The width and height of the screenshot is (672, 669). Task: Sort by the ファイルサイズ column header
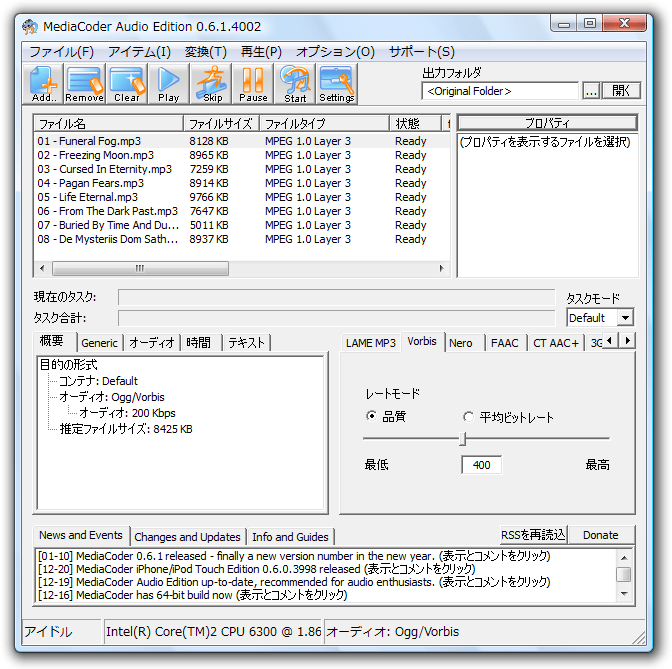tap(221, 124)
